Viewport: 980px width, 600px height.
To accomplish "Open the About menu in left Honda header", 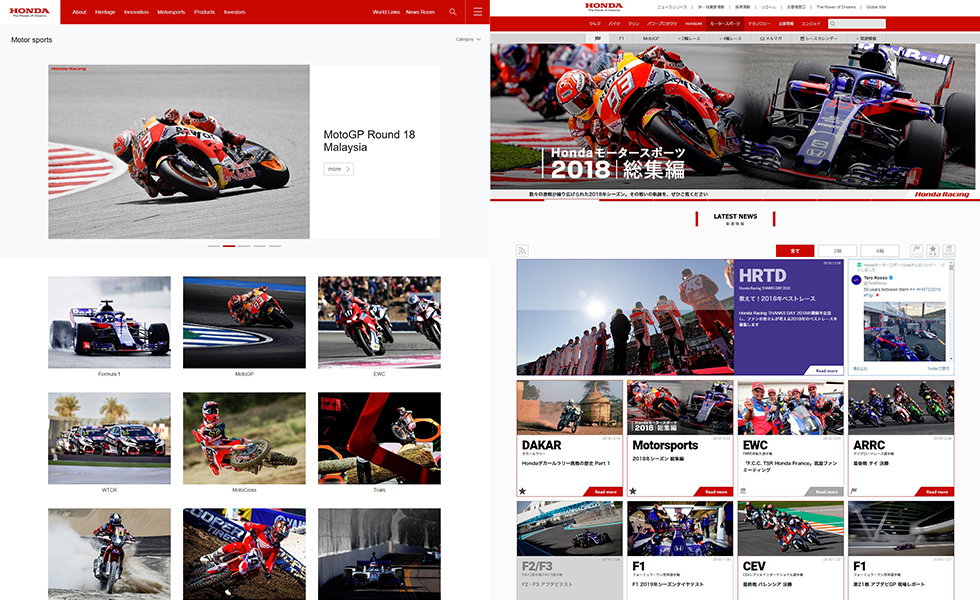I will (x=79, y=12).
